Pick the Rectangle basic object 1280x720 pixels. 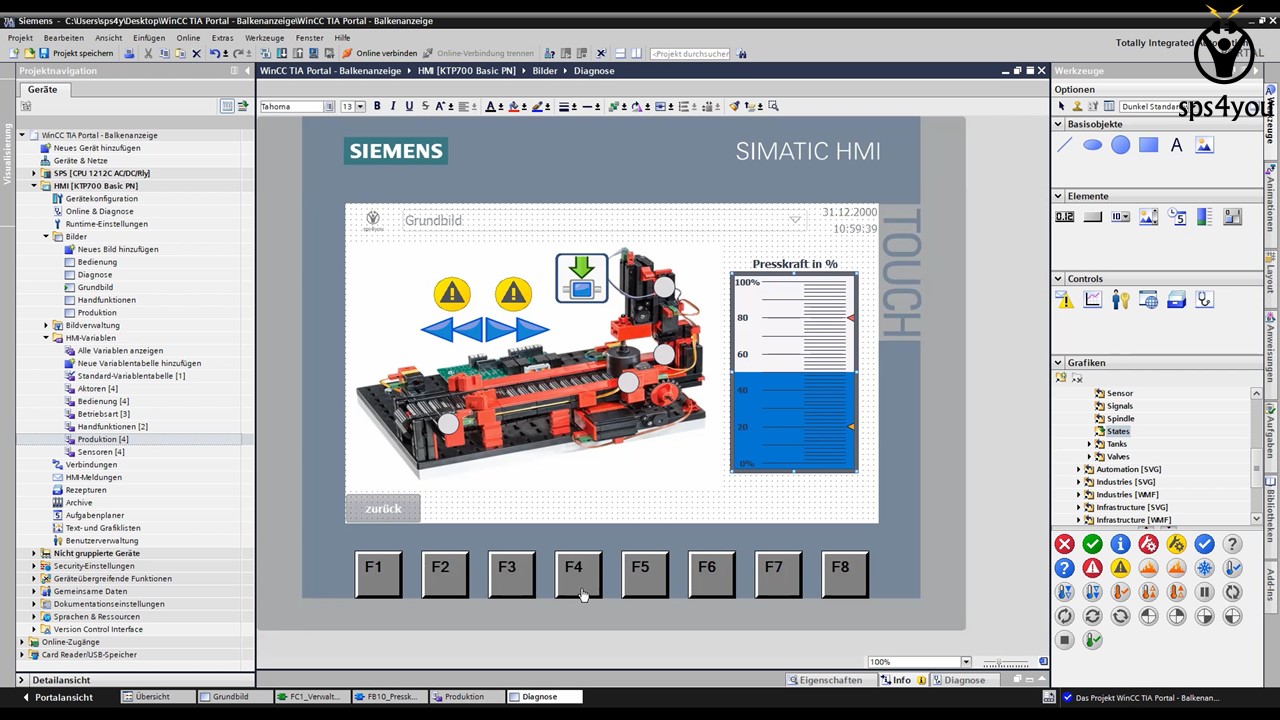1148,145
